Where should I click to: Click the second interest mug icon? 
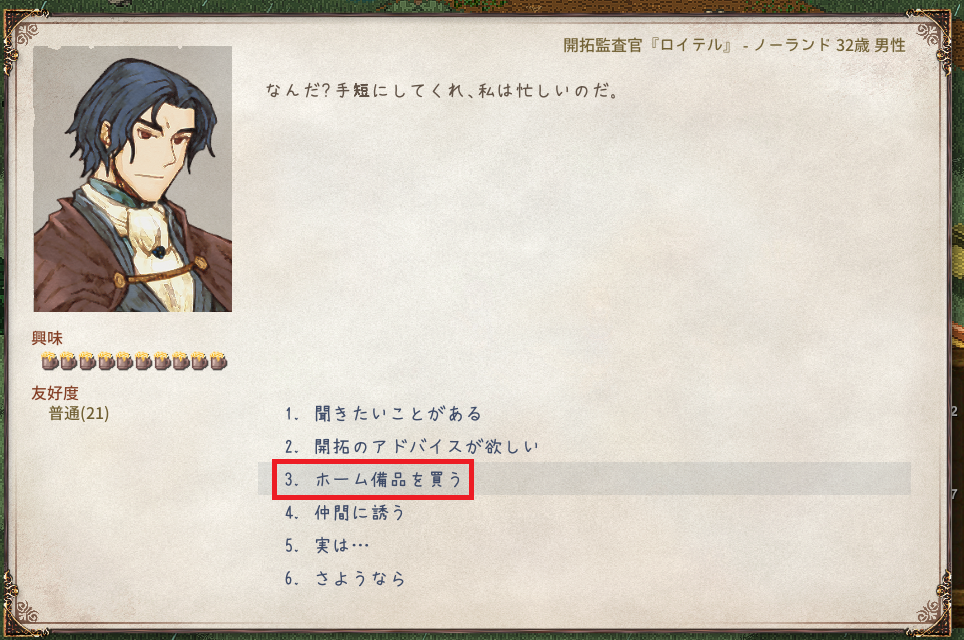69,361
